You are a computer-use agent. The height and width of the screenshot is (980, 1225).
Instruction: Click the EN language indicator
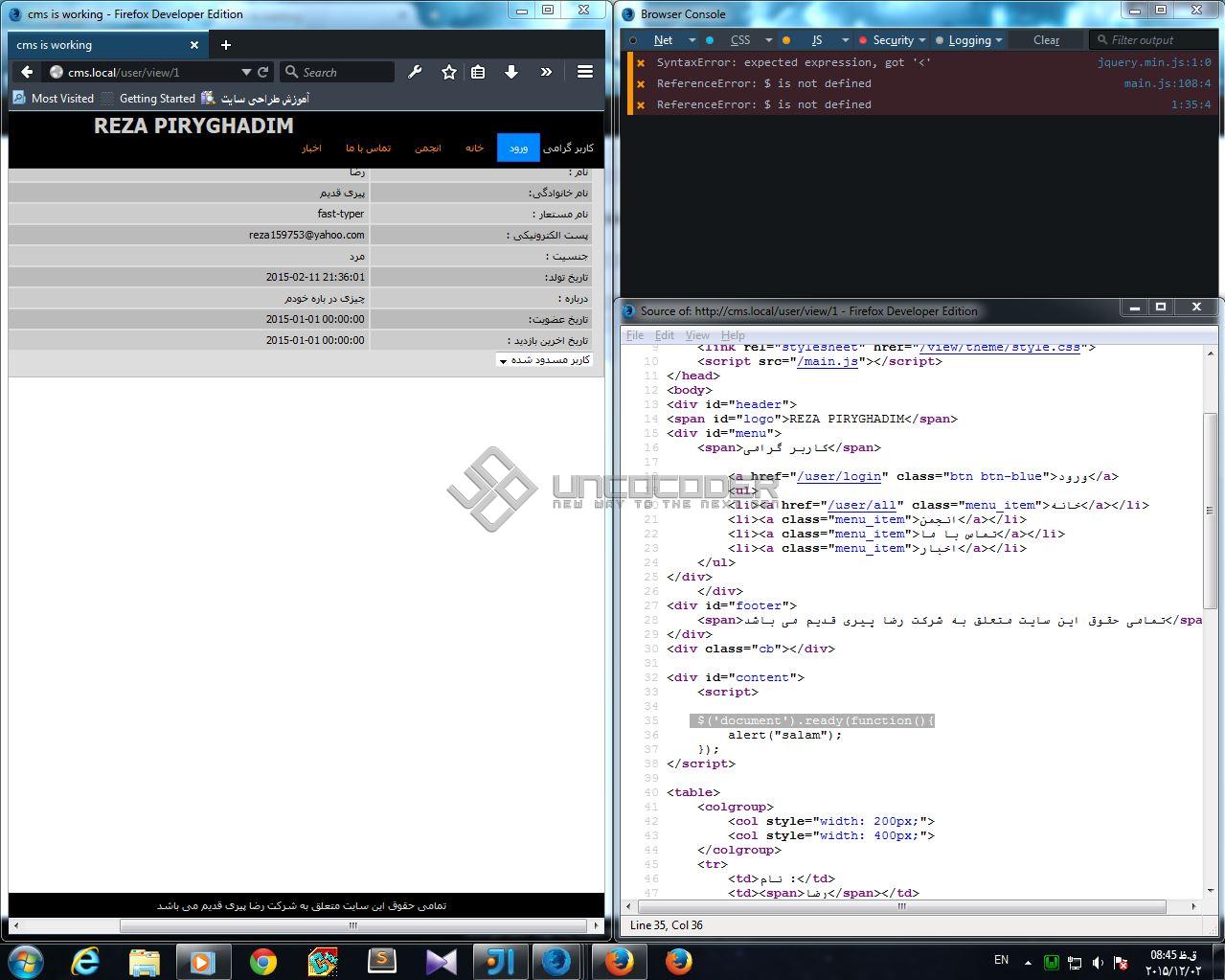pyautogui.click(x=1001, y=960)
